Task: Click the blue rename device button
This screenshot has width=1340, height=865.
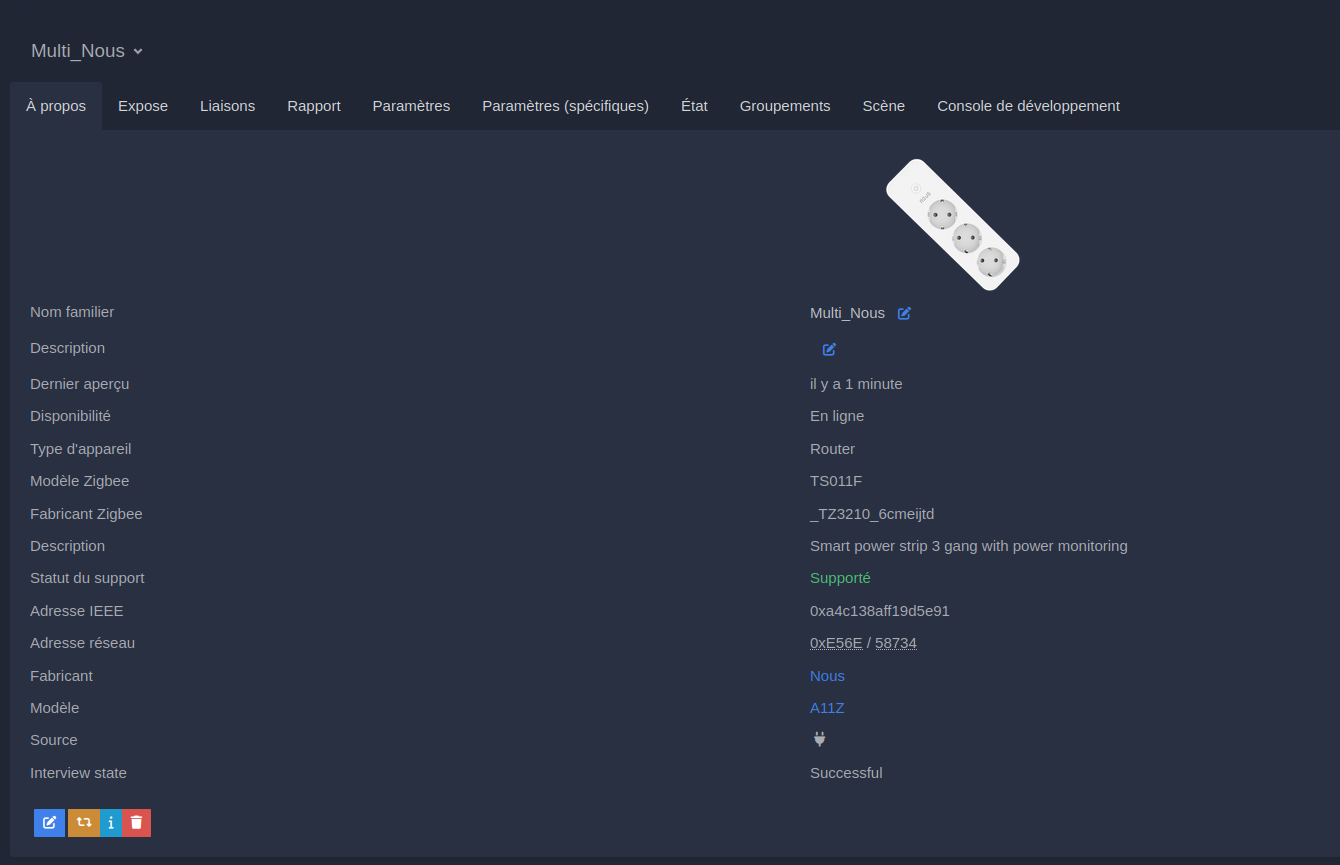Action: 49,823
